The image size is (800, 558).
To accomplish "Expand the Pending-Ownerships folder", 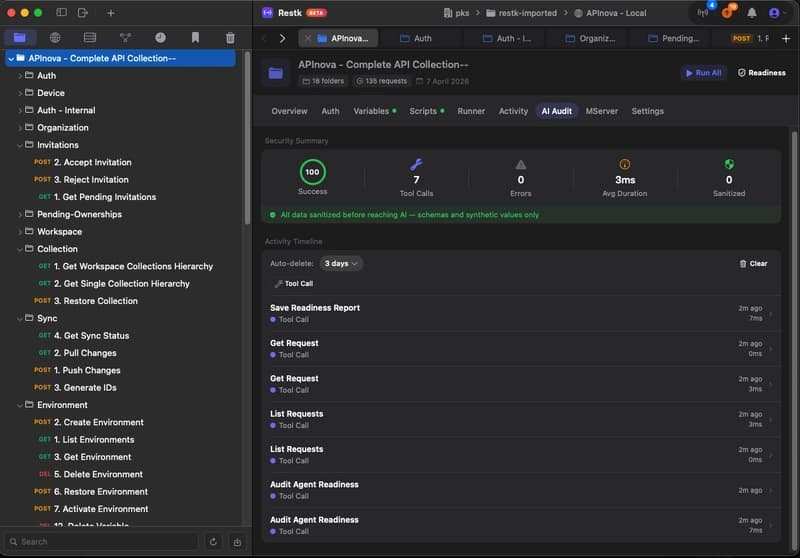I will (x=20, y=214).
